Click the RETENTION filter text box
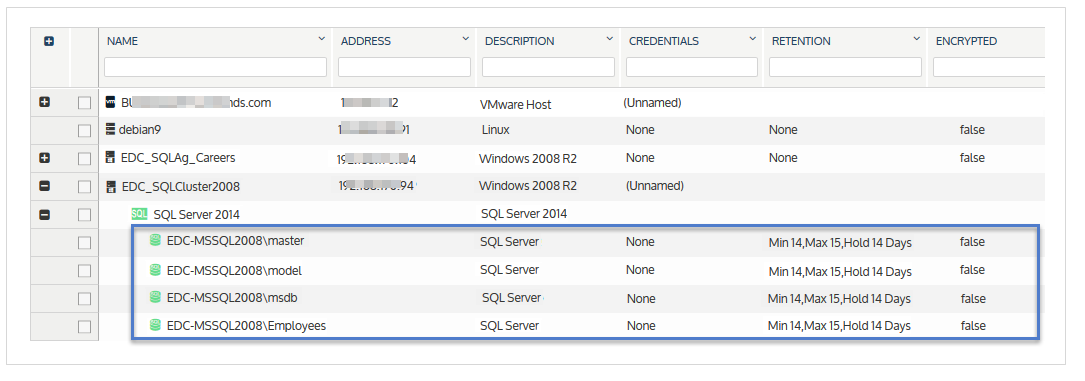 pos(845,67)
